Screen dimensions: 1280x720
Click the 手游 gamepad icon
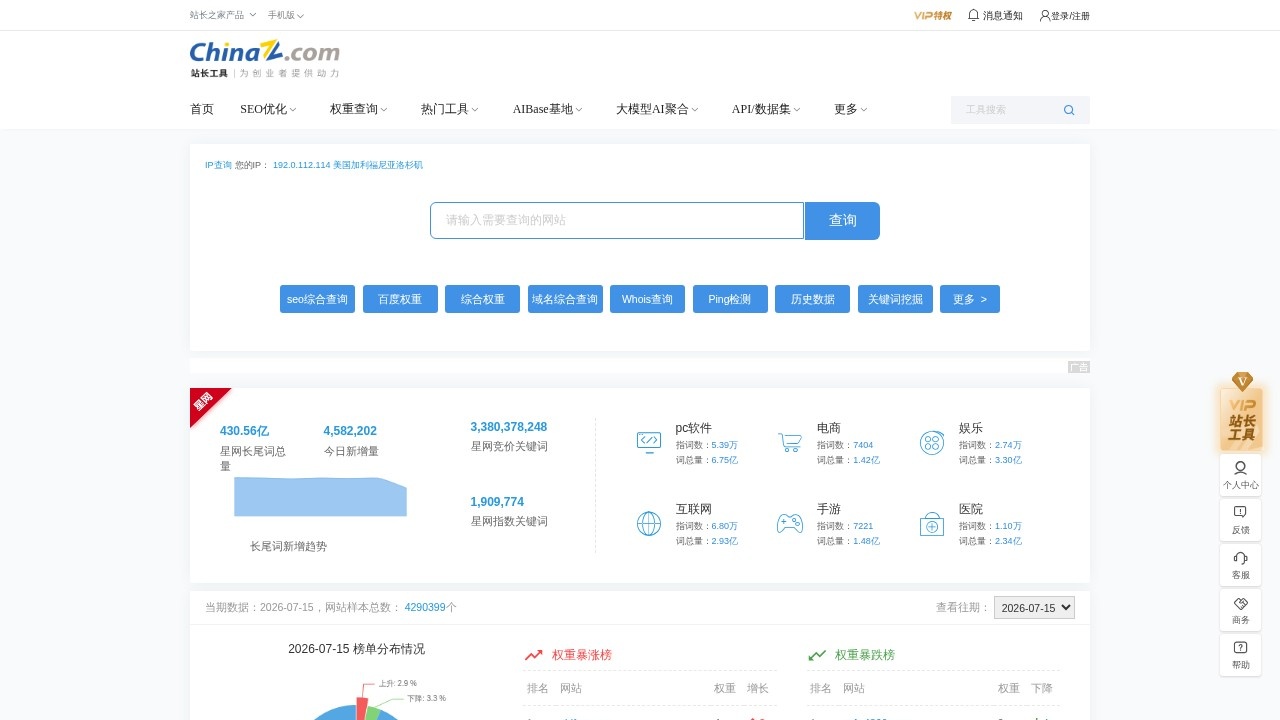790,523
